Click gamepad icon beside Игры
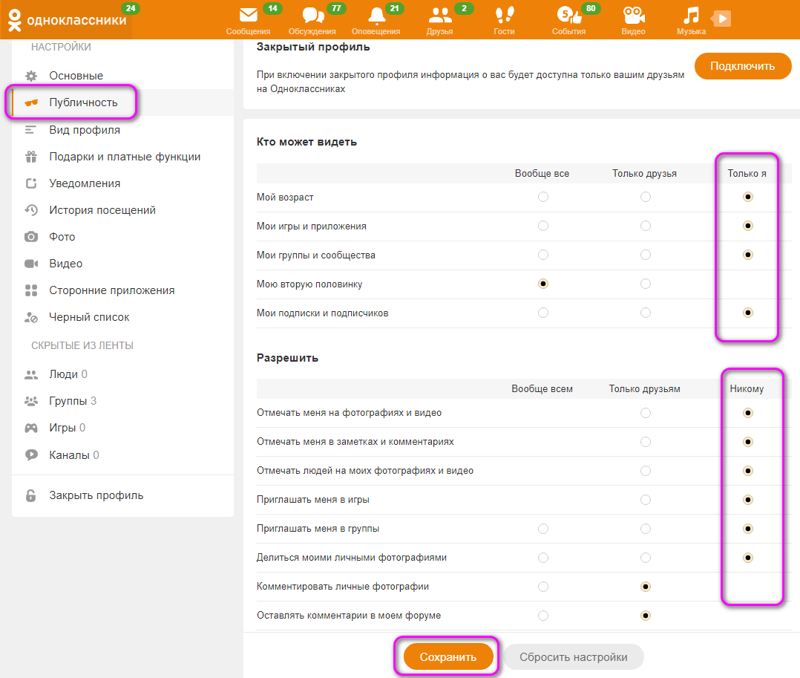The height and width of the screenshot is (678, 800). click(31, 428)
